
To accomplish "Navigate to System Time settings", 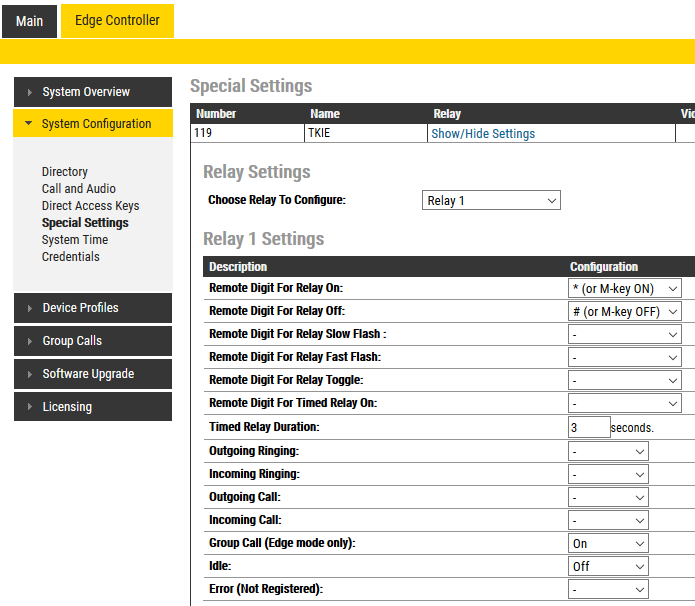I will 75,240.
